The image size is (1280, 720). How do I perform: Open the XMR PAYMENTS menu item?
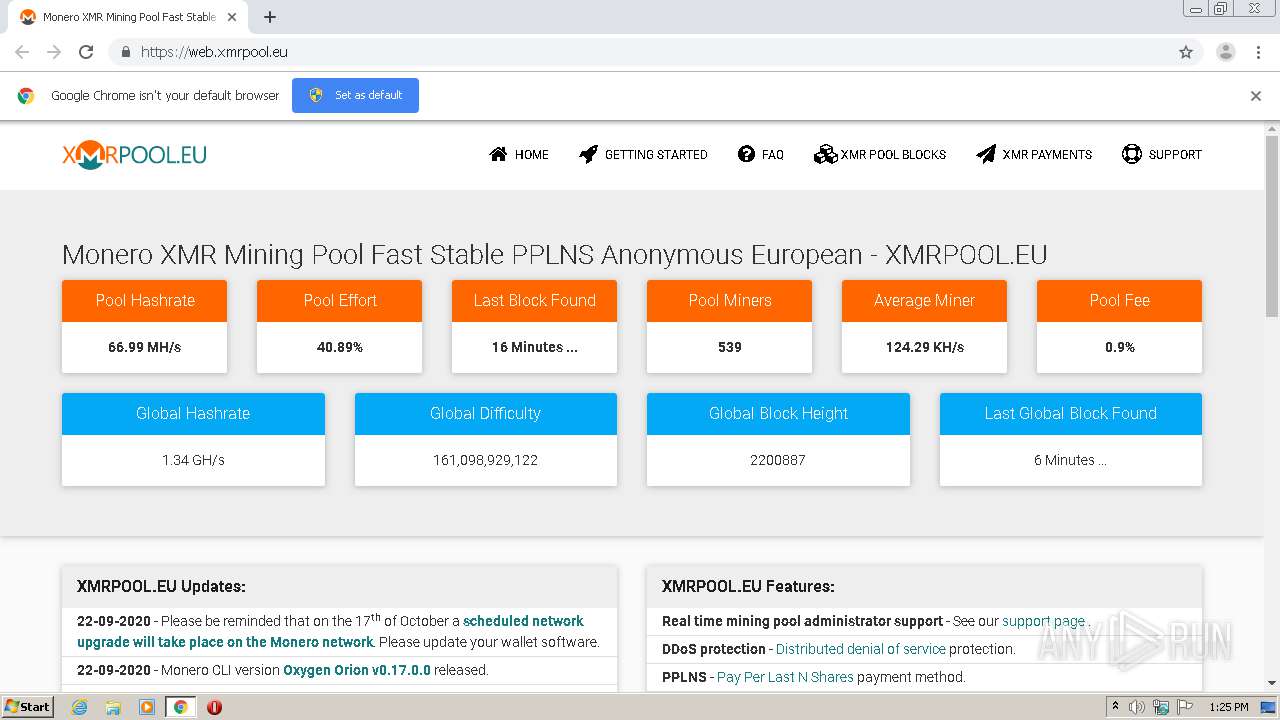click(1034, 154)
